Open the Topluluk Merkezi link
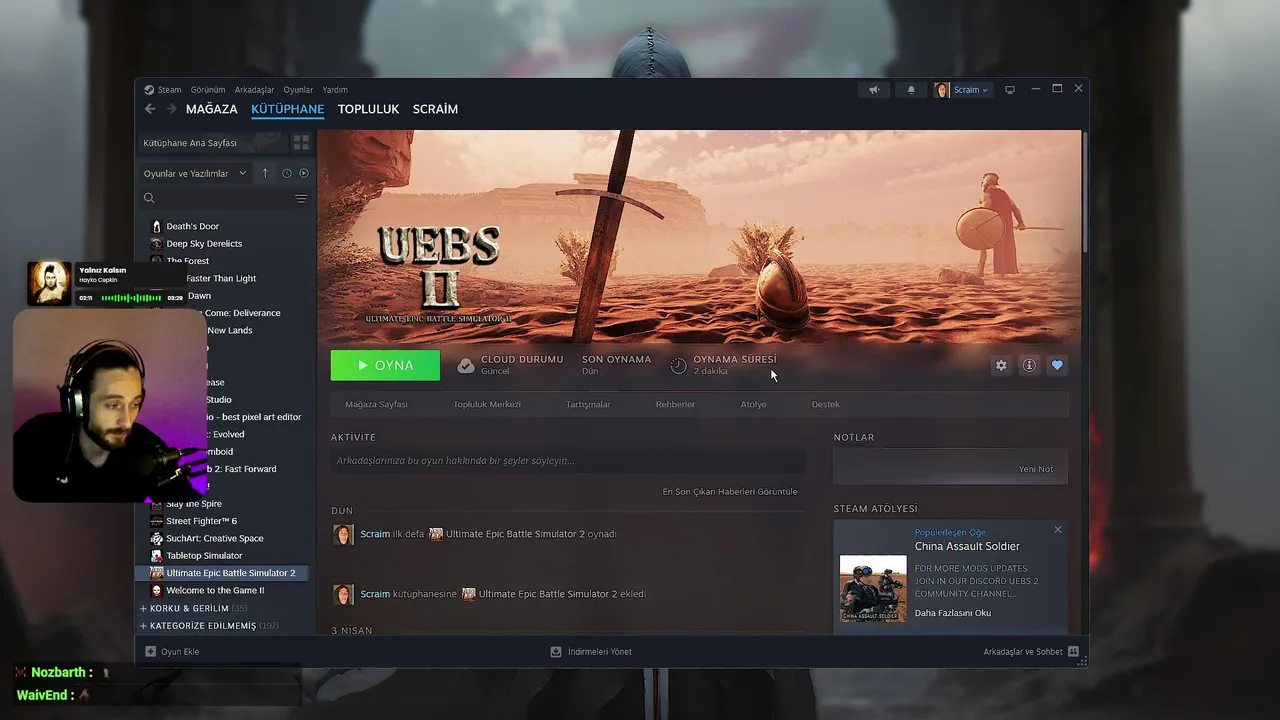 tap(486, 404)
